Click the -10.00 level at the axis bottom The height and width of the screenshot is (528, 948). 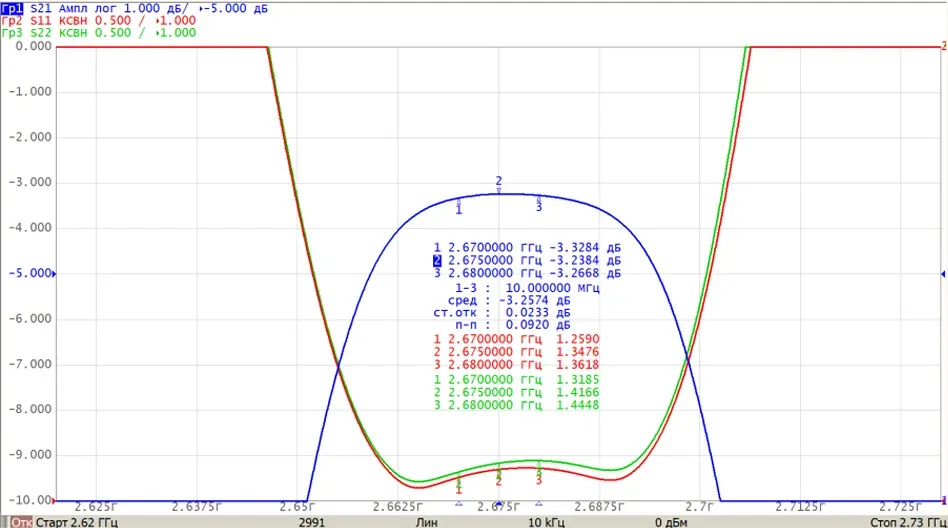coord(30,500)
